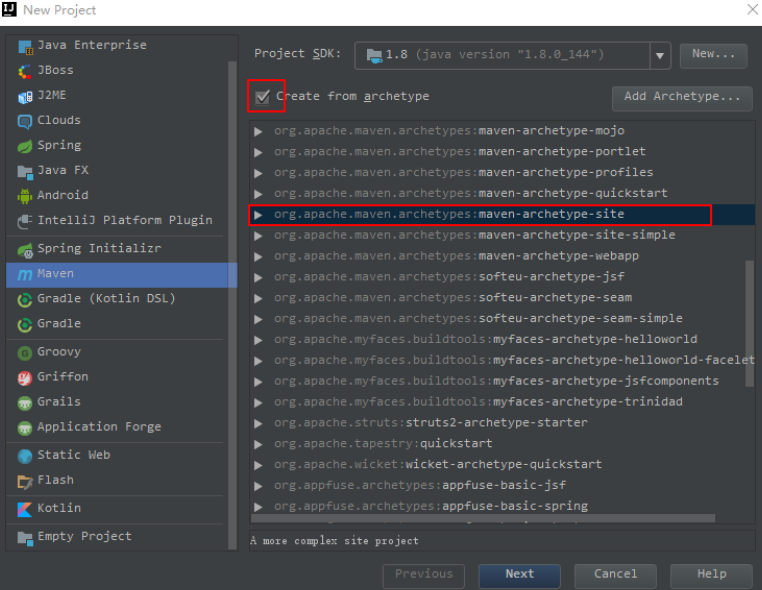The image size is (762, 590).
Task: Click the Java FX folder icon
Action: 25,171
